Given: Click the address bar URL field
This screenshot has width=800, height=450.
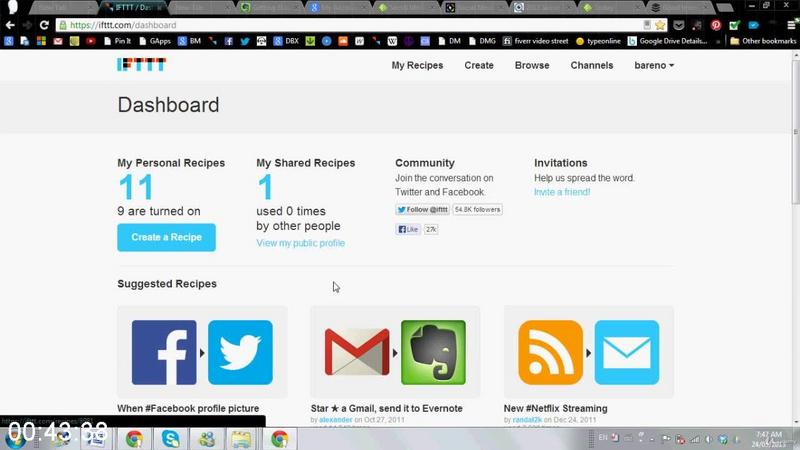Looking at the screenshot, I should point(352,25).
